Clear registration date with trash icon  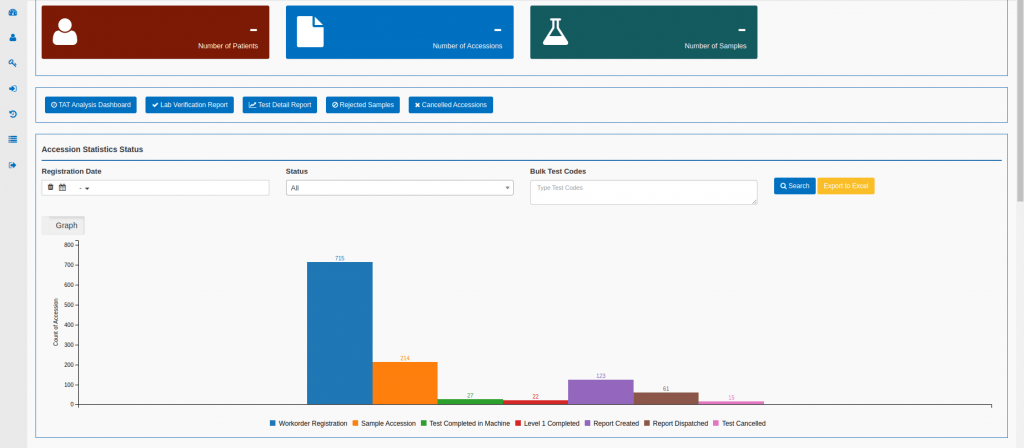[x=50, y=187]
